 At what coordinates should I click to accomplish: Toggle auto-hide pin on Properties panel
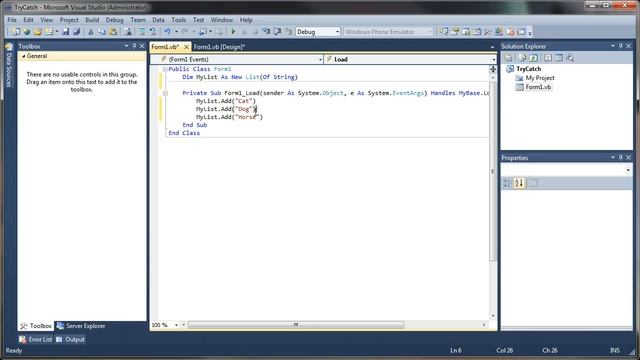point(620,158)
